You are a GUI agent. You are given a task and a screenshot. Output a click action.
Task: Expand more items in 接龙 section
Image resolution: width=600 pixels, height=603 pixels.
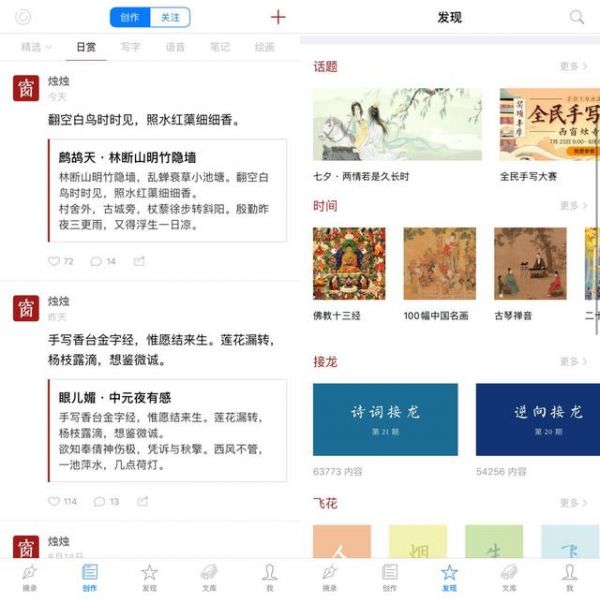573,361
